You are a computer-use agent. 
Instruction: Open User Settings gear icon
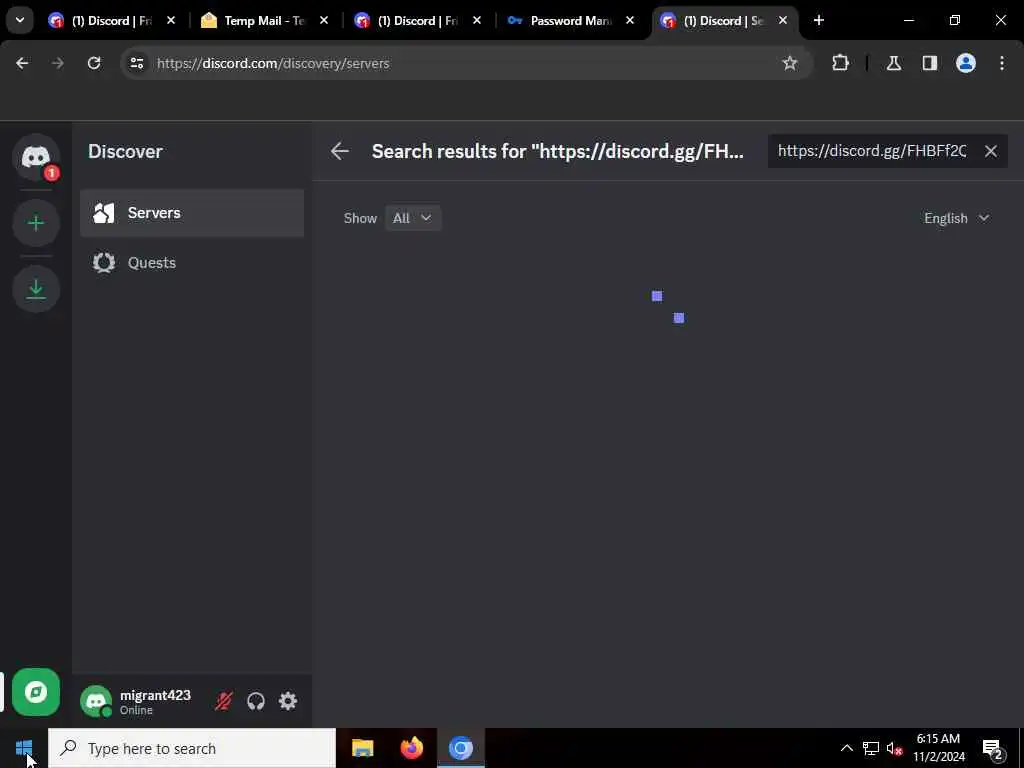(288, 701)
